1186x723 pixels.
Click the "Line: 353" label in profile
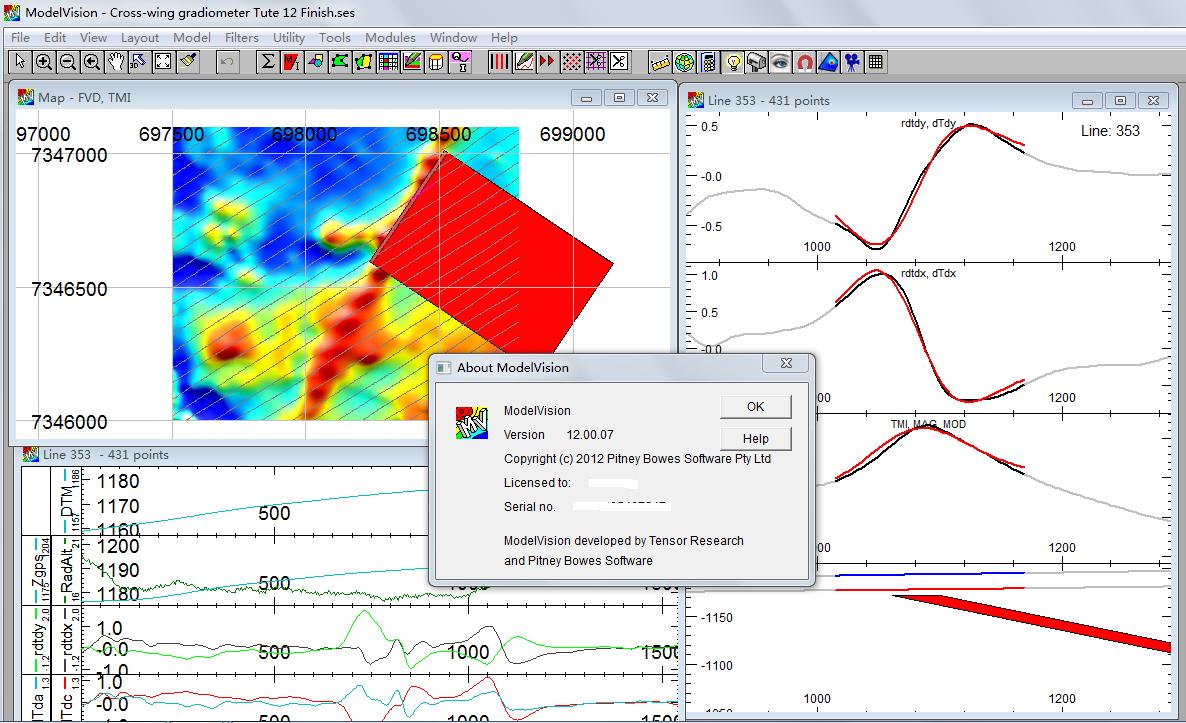pyautogui.click(x=1110, y=131)
